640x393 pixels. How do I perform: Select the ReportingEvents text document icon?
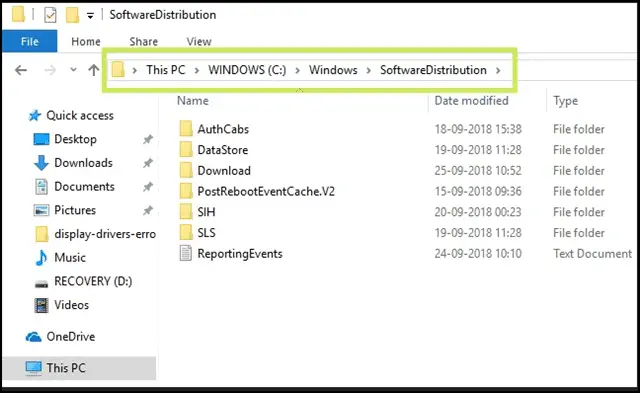[x=186, y=253]
